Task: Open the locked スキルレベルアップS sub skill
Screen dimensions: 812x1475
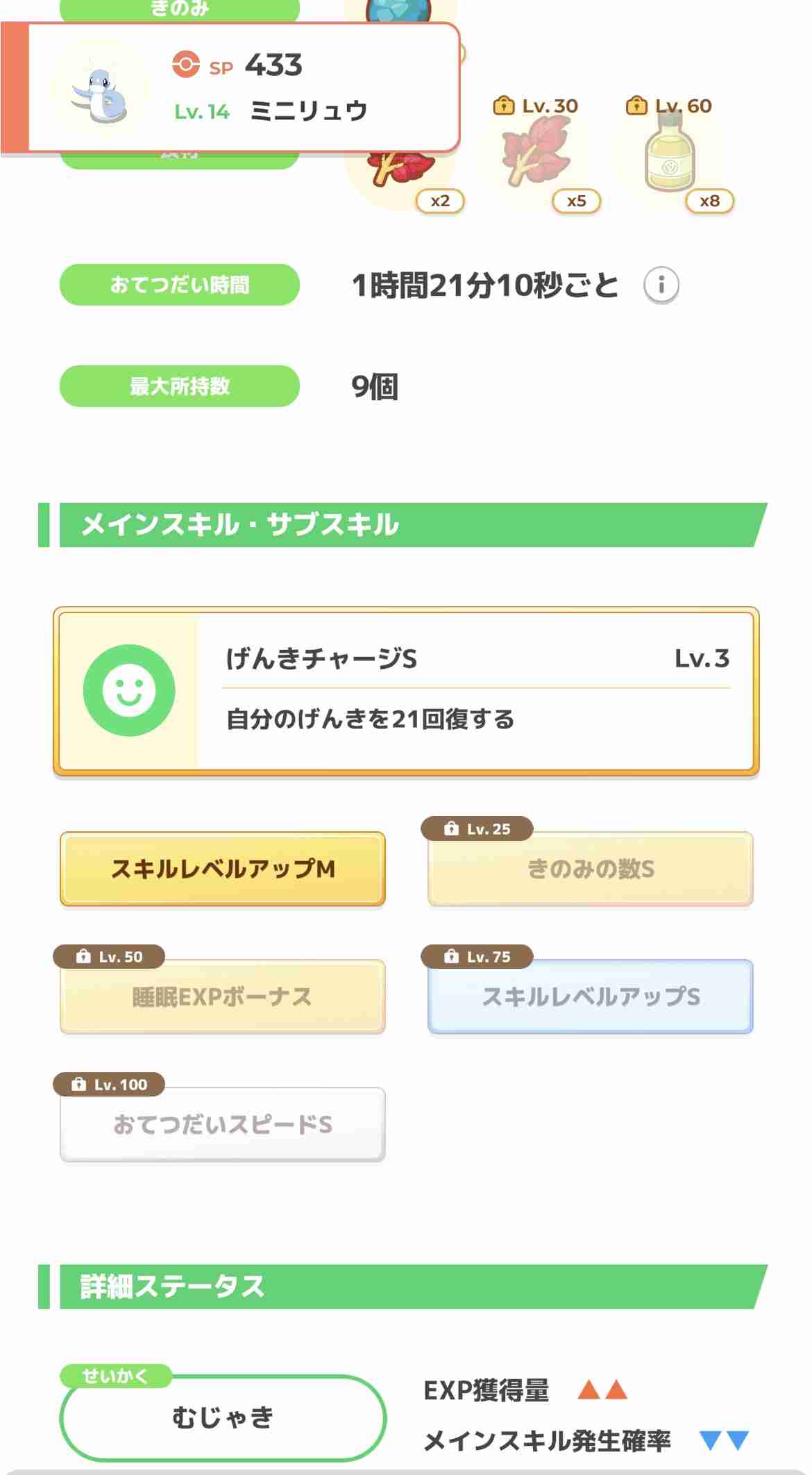Action: [x=591, y=997]
